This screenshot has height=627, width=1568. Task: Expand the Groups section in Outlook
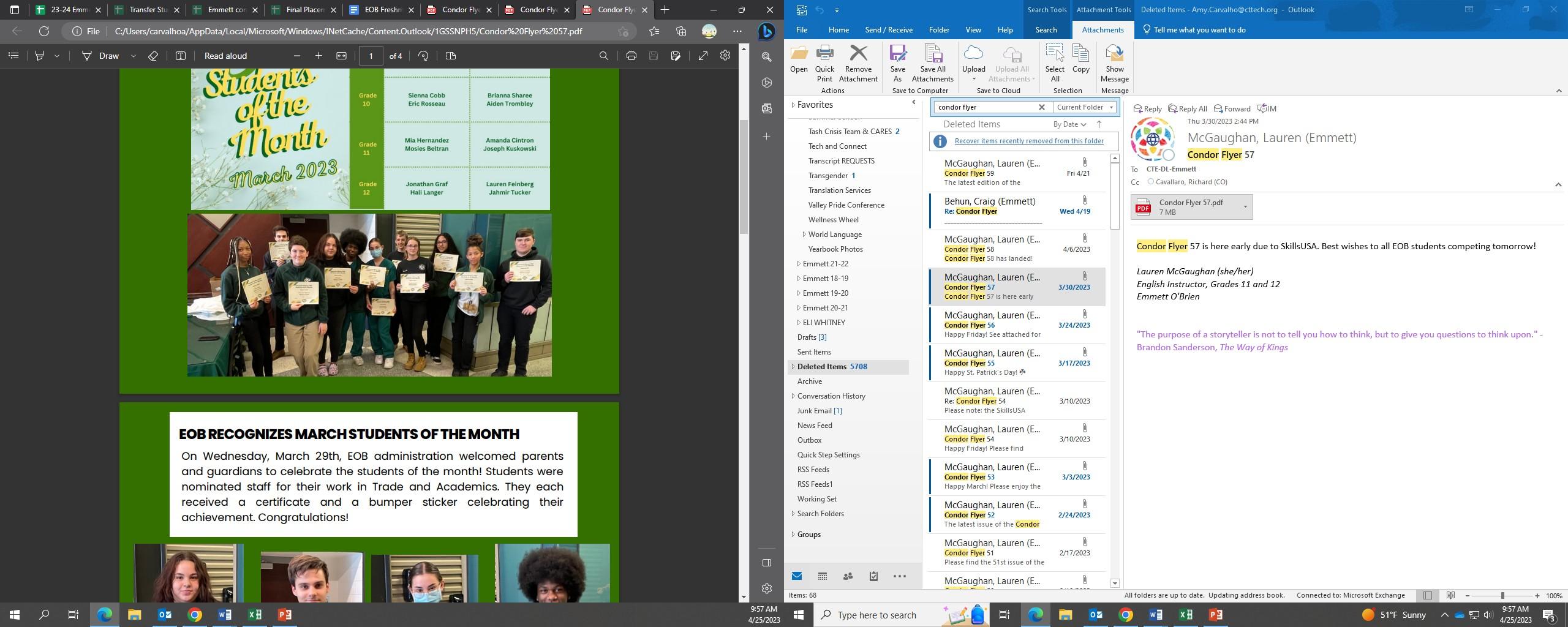(793, 535)
